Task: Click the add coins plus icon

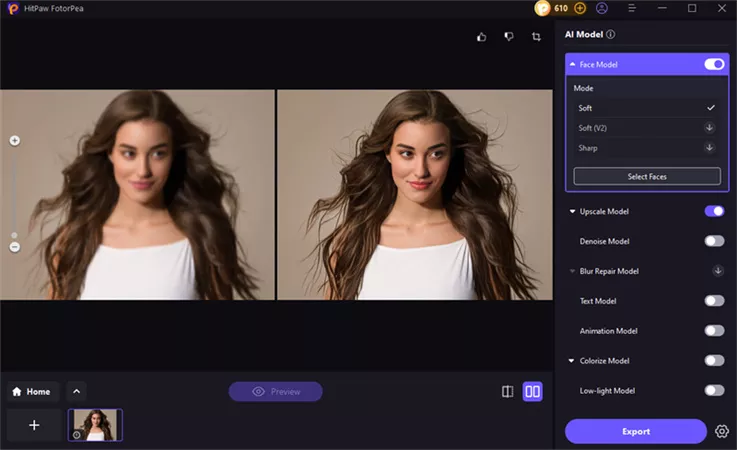Action: coord(579,8)
